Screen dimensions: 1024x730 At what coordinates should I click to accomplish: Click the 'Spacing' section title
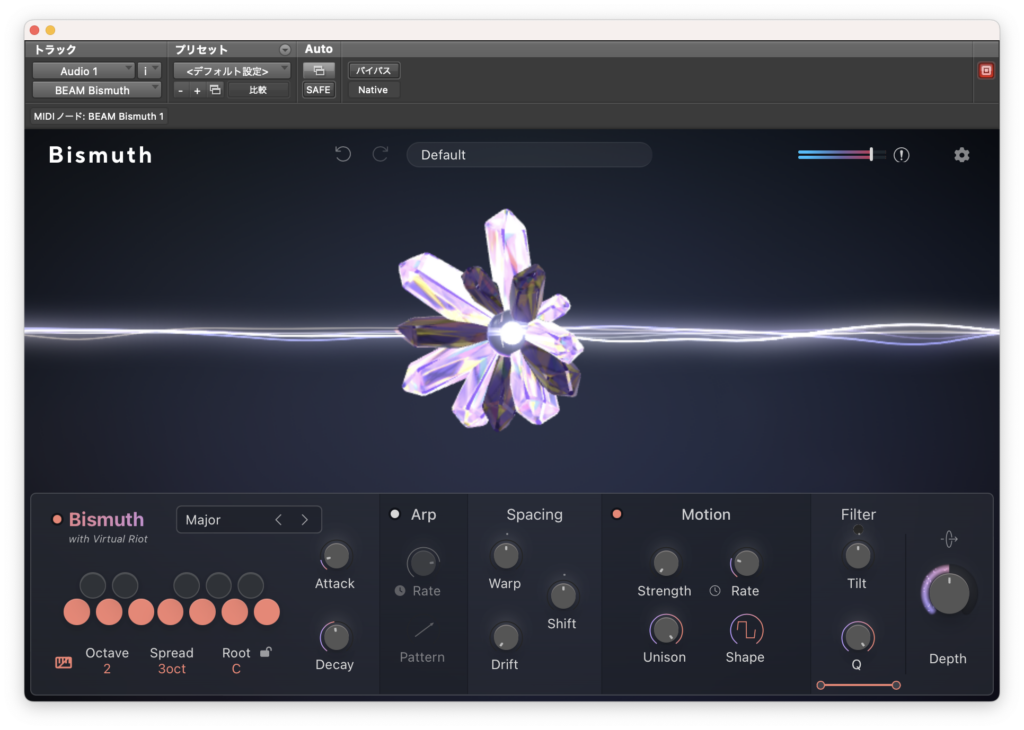[x=534, y=515]
